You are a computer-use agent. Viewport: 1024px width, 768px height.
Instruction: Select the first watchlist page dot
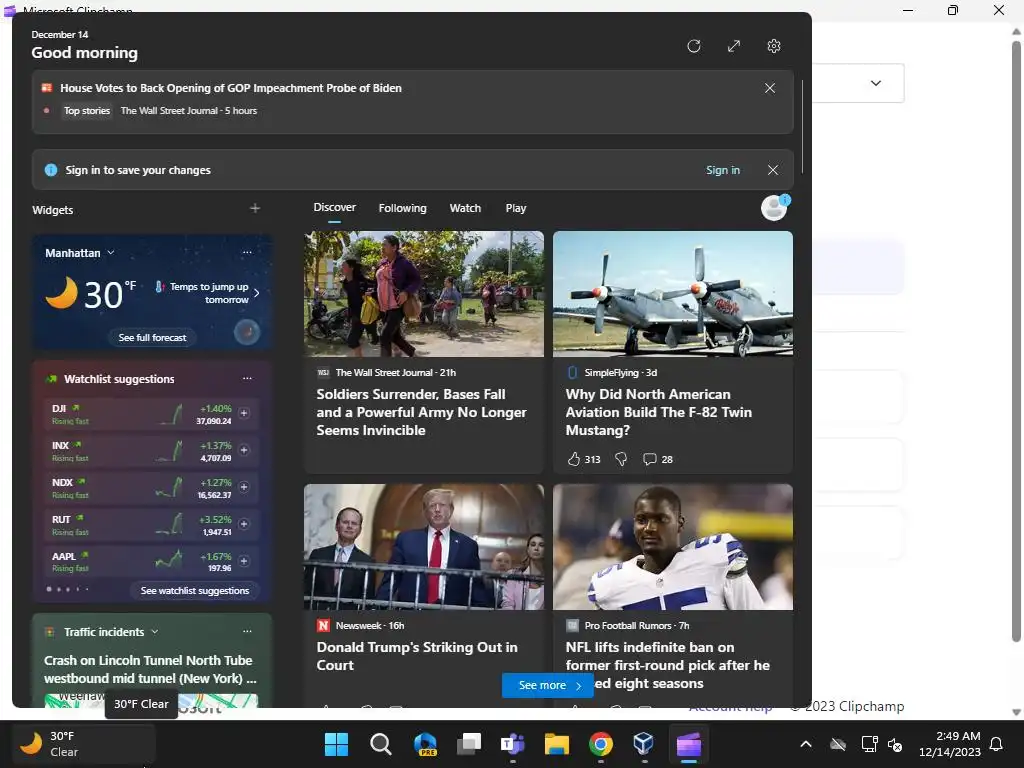(49, 589)
